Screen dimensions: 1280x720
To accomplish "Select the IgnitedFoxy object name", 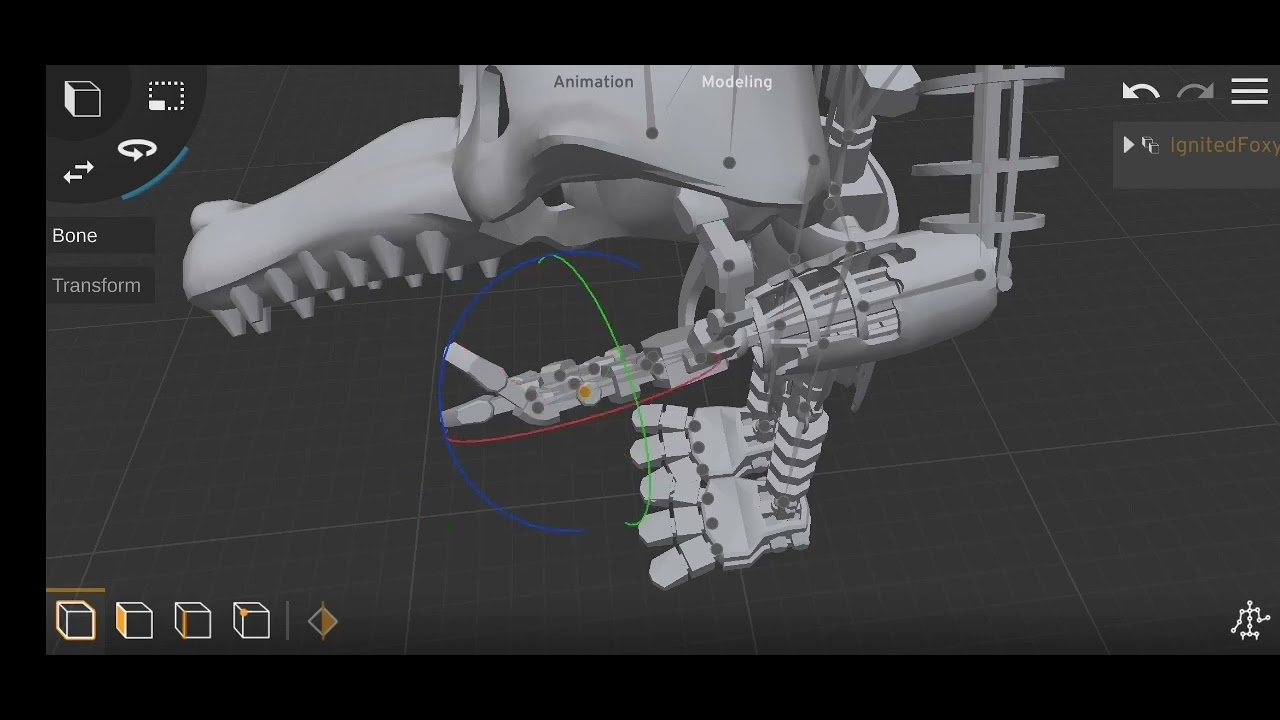I will point(1224,146).
